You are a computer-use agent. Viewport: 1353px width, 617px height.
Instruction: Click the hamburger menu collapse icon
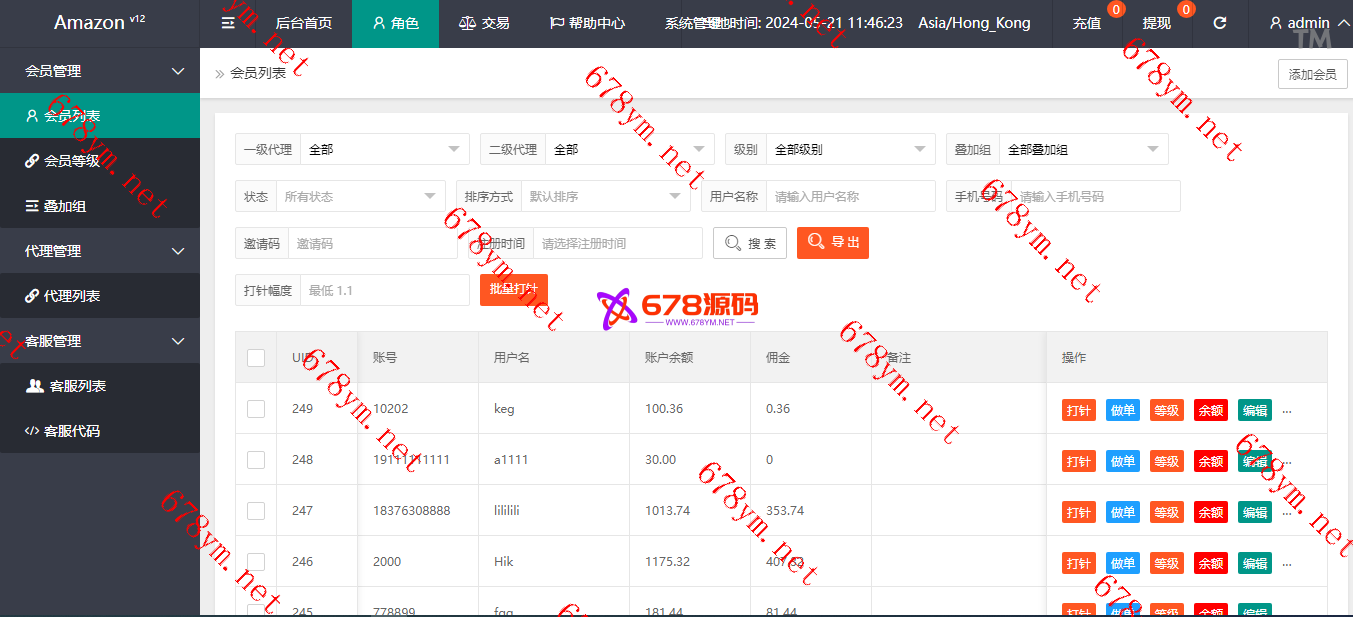228,23
